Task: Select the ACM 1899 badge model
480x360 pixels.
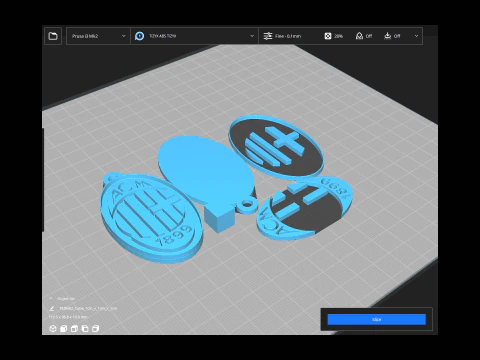Action: pos(152,217)
